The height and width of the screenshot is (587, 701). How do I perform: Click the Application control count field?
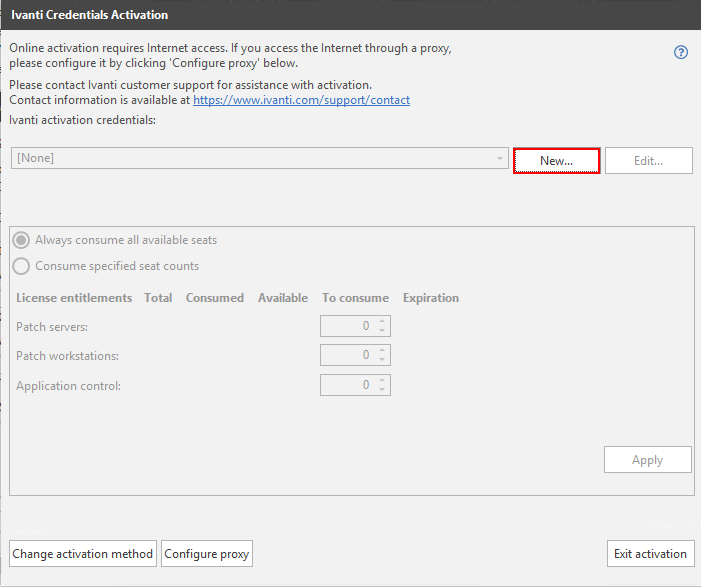[x=355, y=385]
